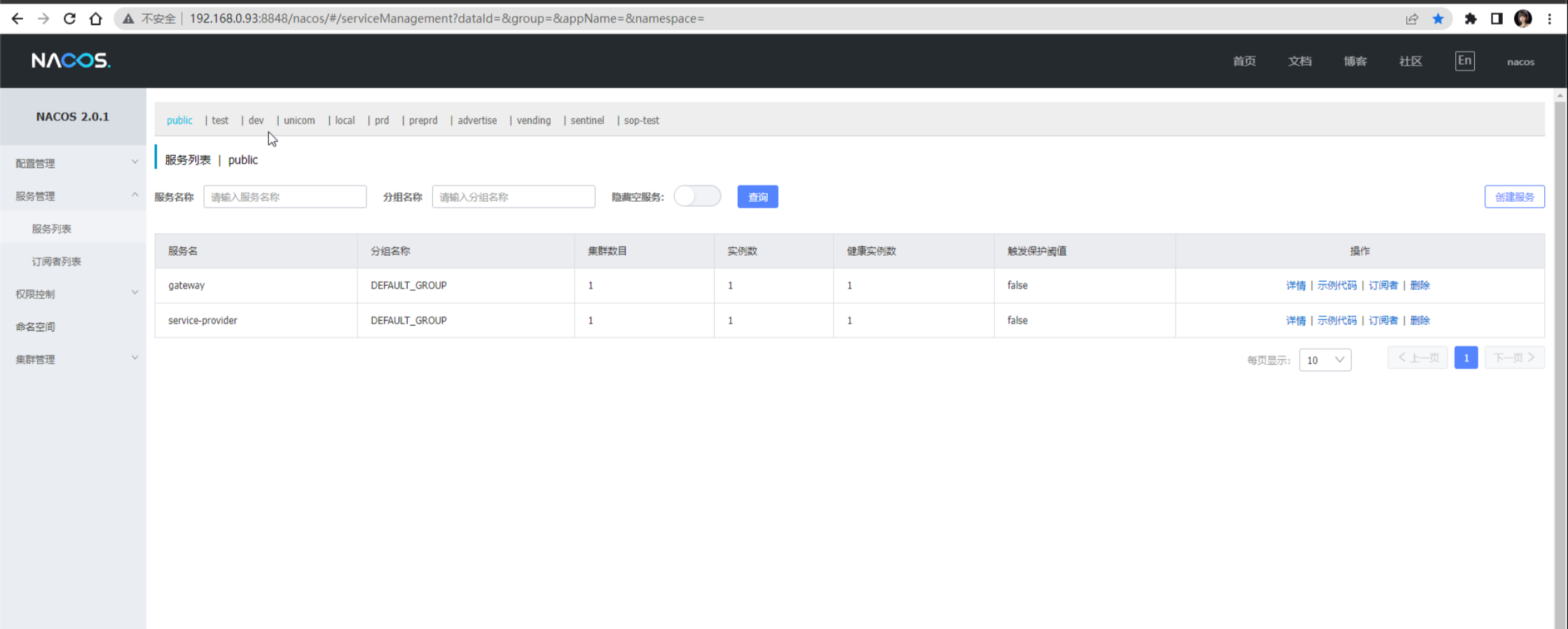The height and width of the screenshot is (629, 1568).
Task: Open 订阅者 for service-provider
Action: pyautogui.click(x=1383, y=320)
